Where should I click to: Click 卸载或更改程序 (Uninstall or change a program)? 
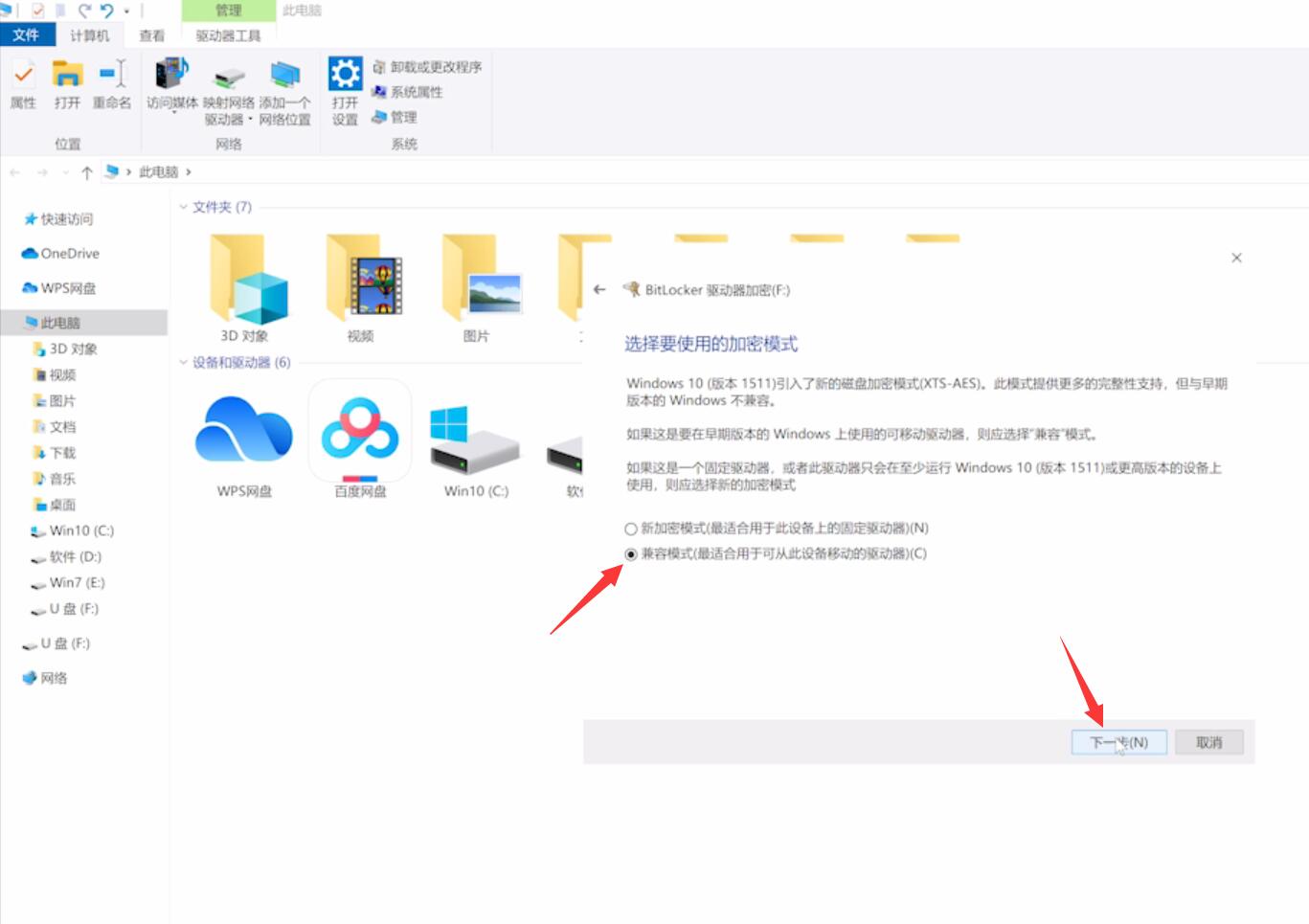(x=427, y=67)
